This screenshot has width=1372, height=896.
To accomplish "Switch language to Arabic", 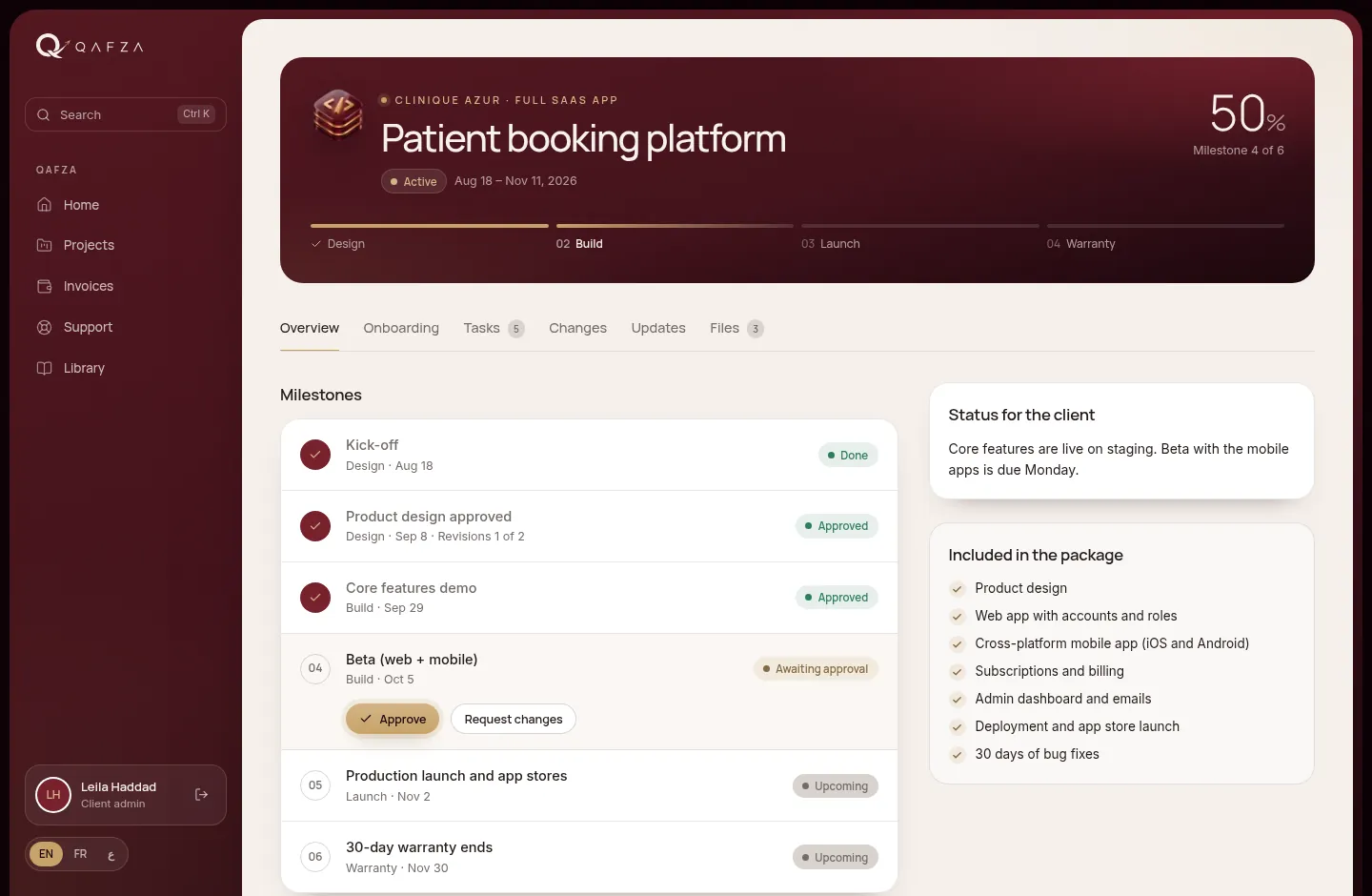I will pyautogui.click(x=111, y=855).
